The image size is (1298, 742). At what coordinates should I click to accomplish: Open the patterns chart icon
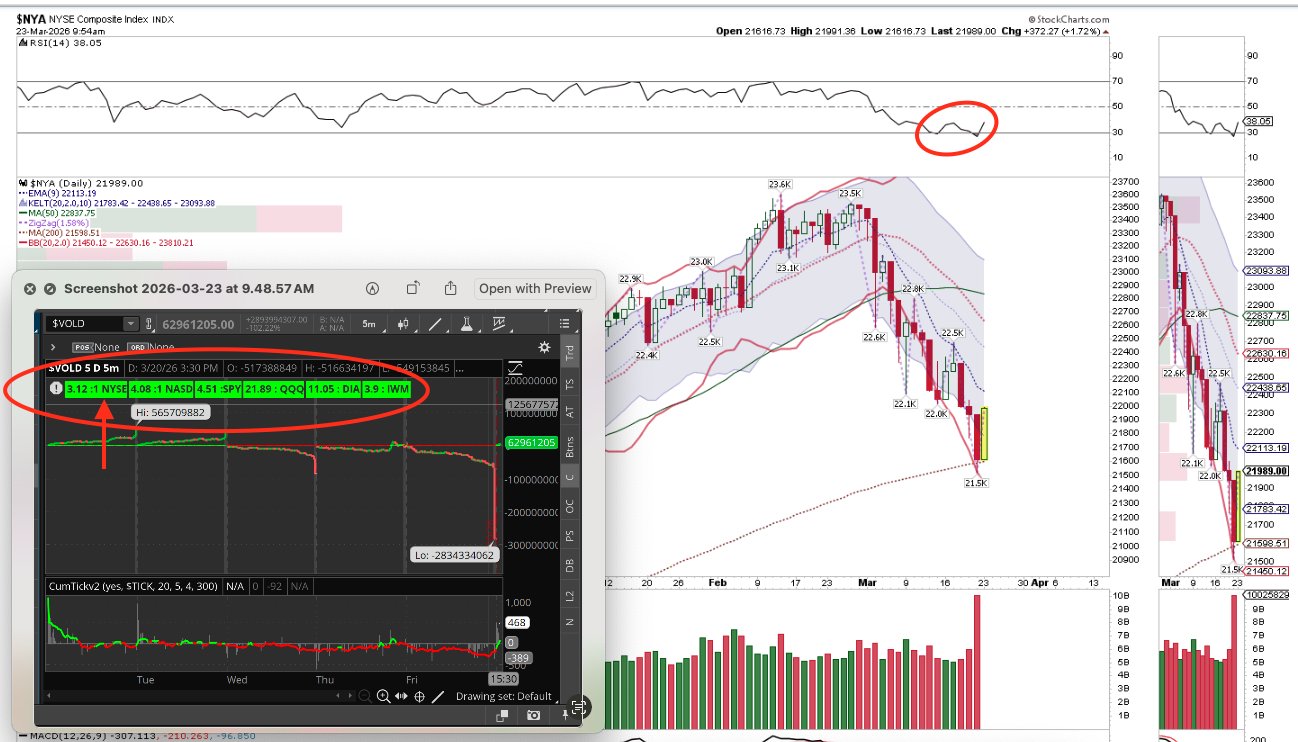[499, 324]
